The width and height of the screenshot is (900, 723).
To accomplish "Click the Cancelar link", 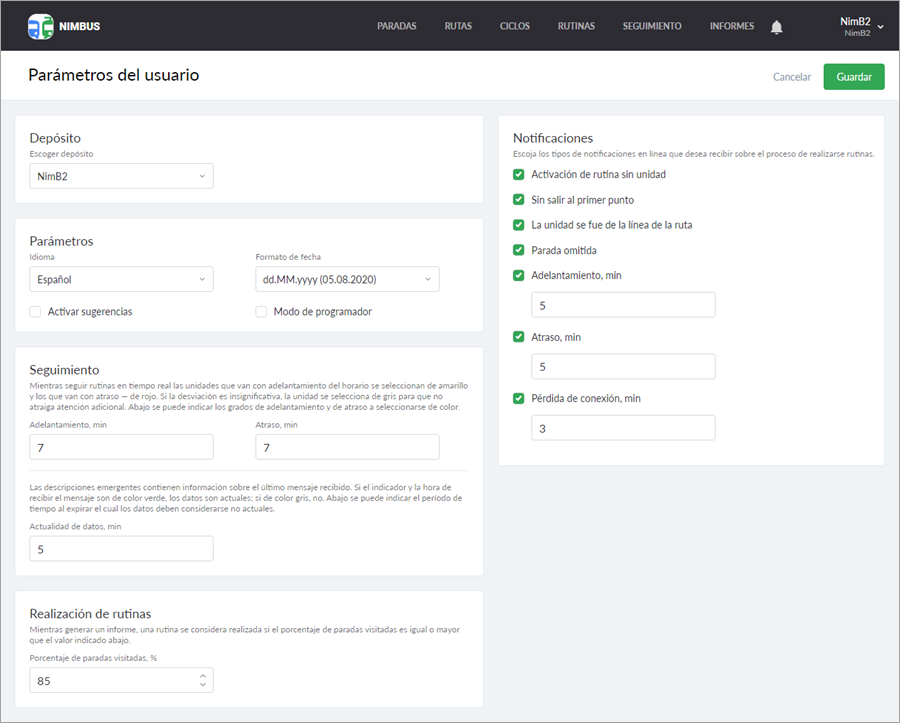I will pyautogui.click(x=791, y=77).
